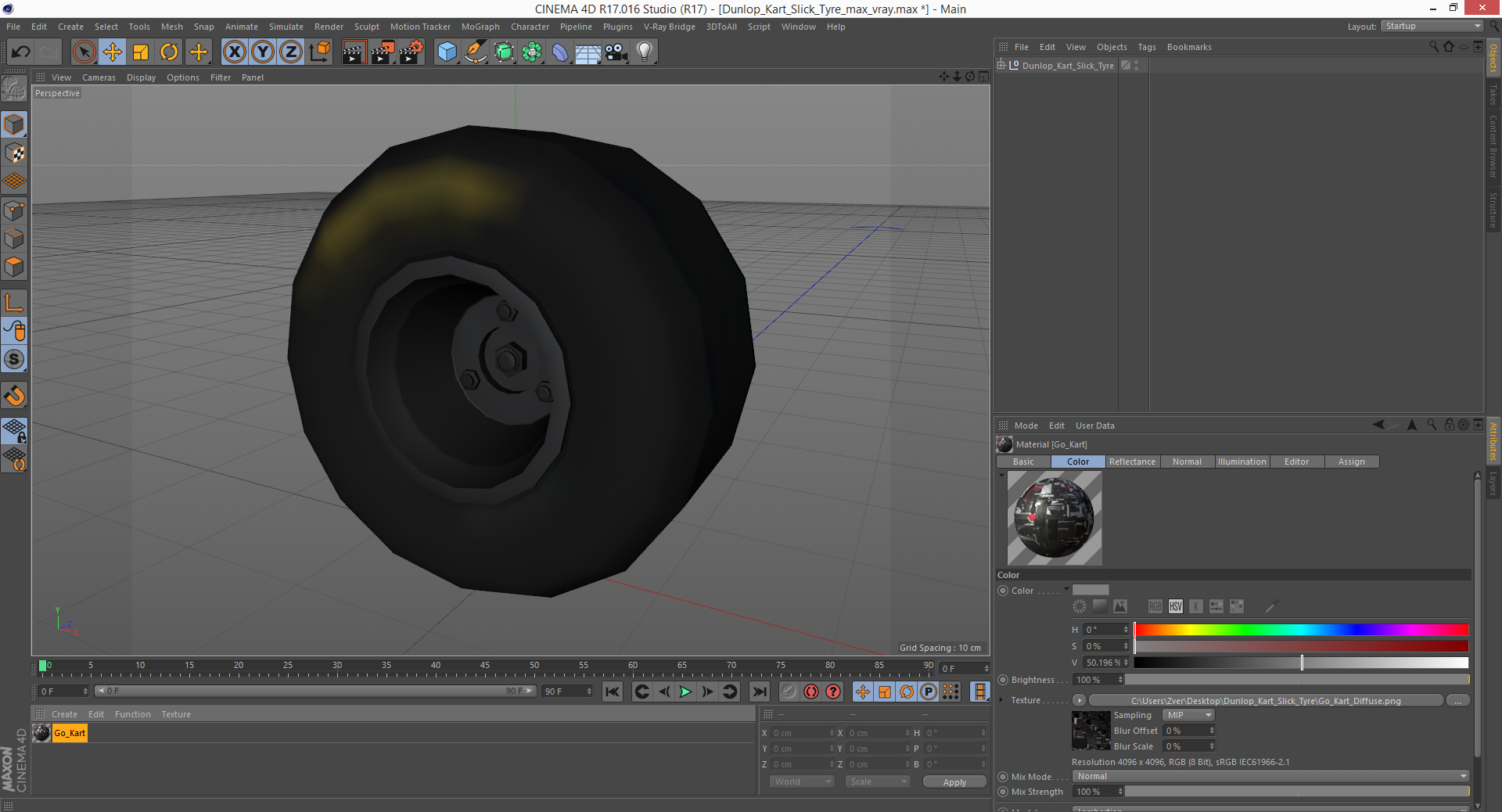Viewport: 1502px width, 812px height.
Task: Select the Live Selection tool
Action: pos(84,52)
